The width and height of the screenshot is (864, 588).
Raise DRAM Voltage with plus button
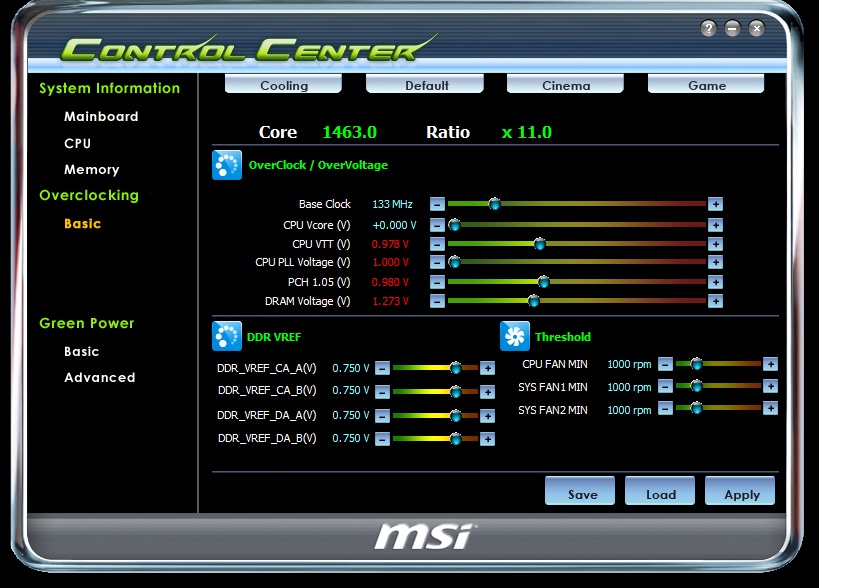click(715, 301)
